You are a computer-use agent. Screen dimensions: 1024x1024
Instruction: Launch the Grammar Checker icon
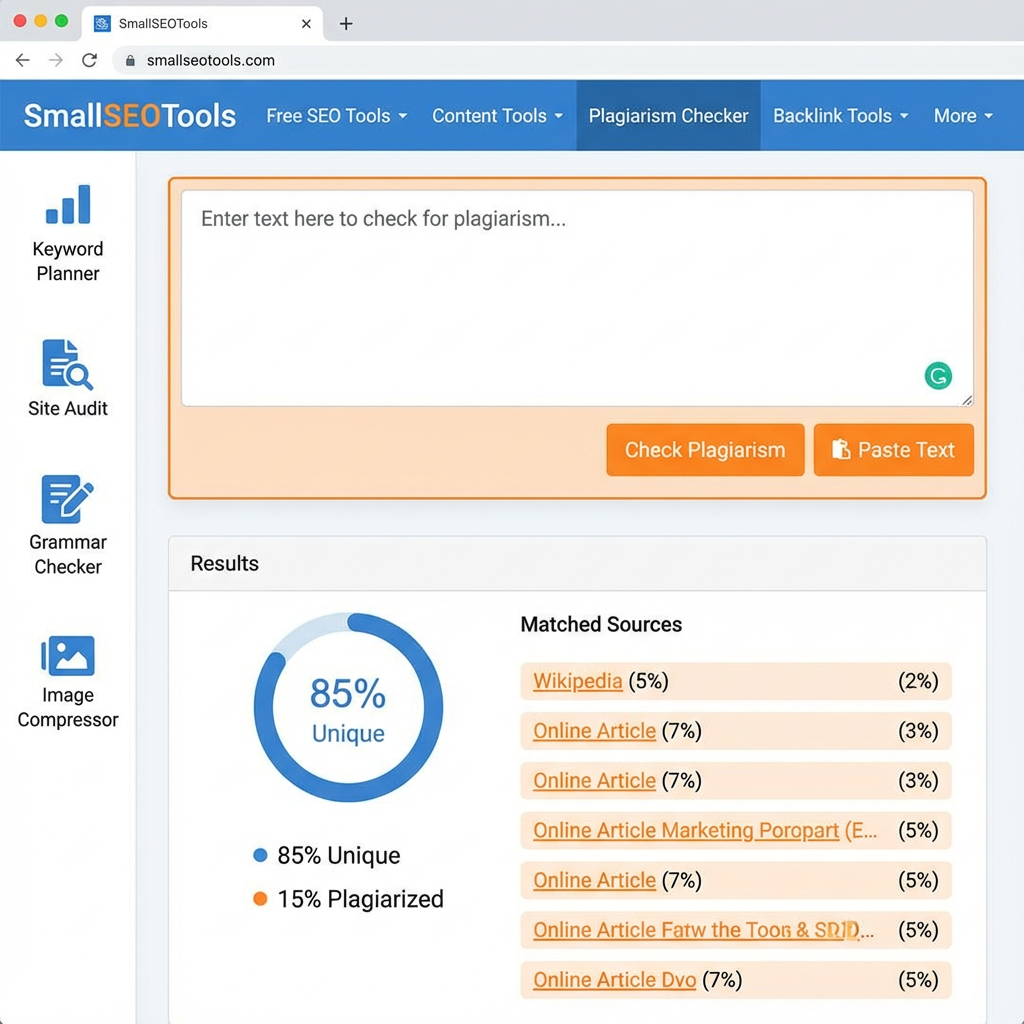point(67,499)
